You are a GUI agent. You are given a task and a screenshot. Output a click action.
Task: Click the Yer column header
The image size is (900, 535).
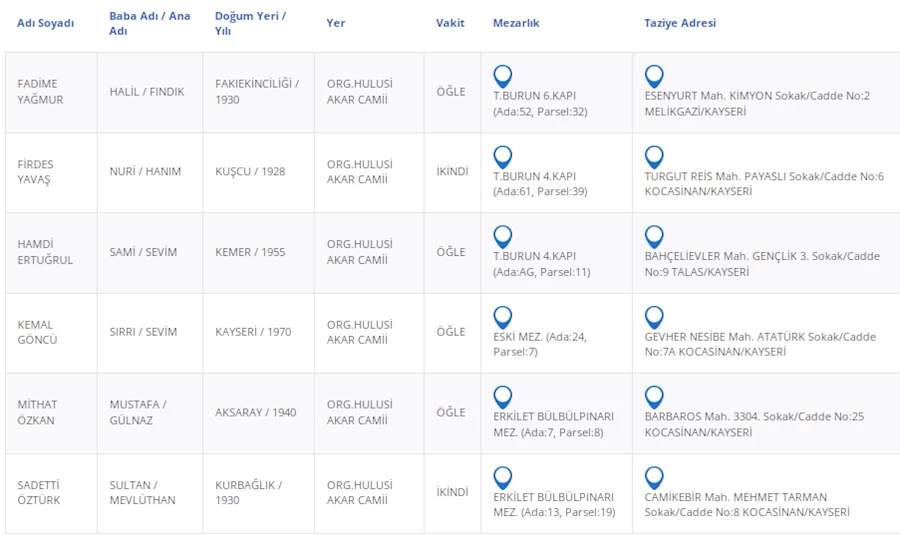(336, 23)
